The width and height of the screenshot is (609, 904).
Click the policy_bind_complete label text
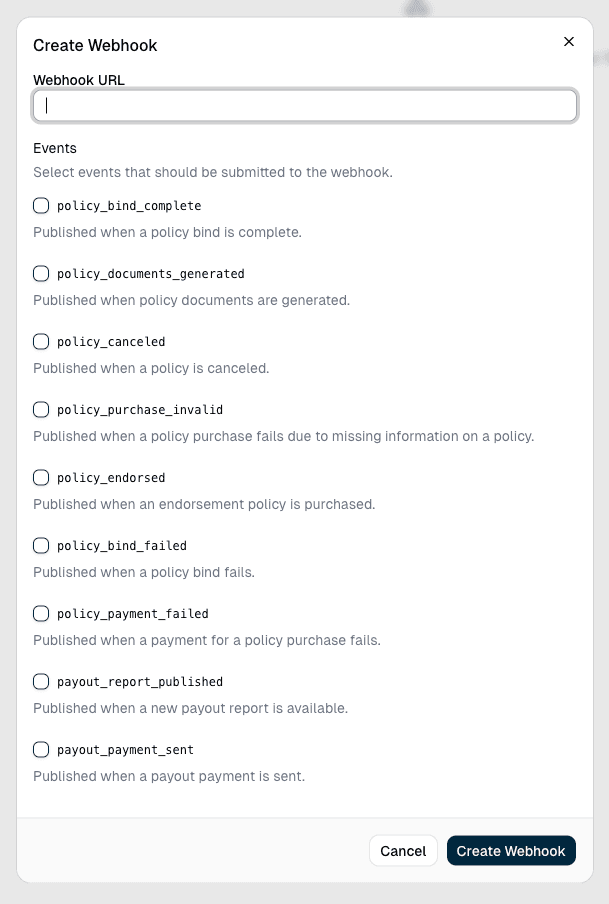(x=129, y=206)
